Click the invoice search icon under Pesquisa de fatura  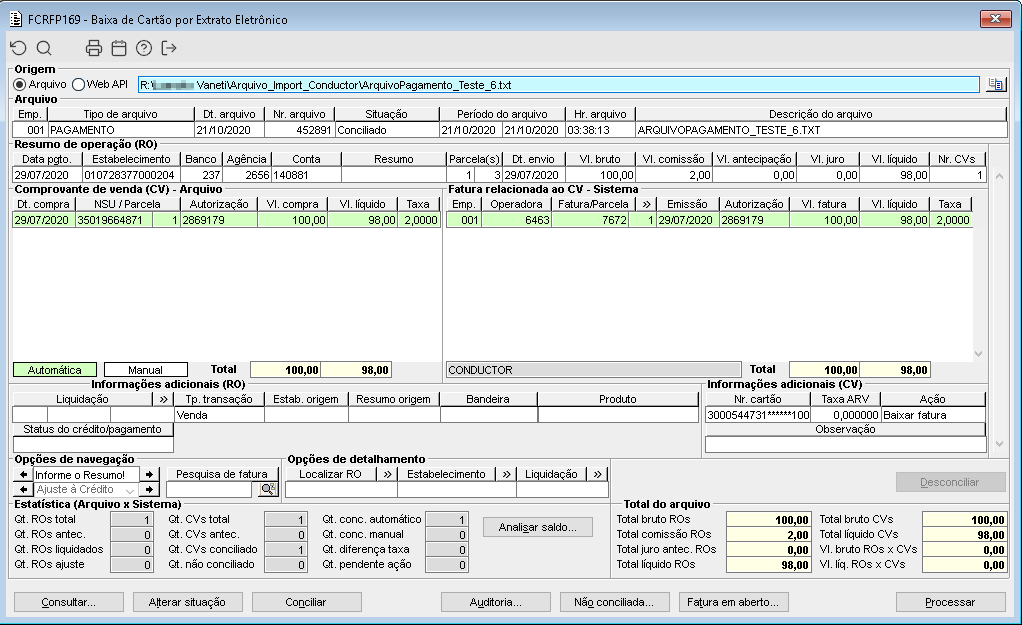coord(268,489)
